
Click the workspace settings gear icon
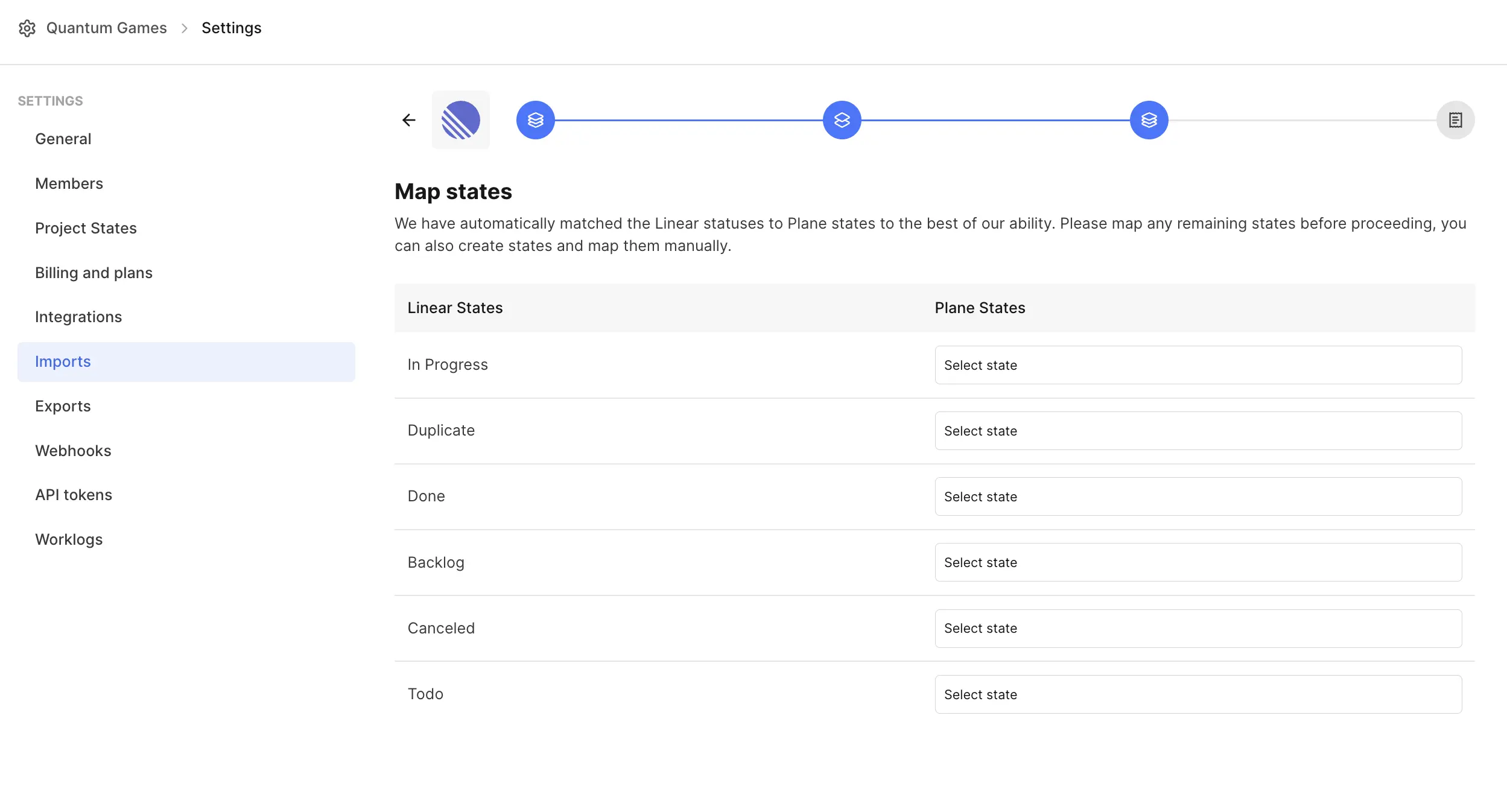[x=27, y=28]
